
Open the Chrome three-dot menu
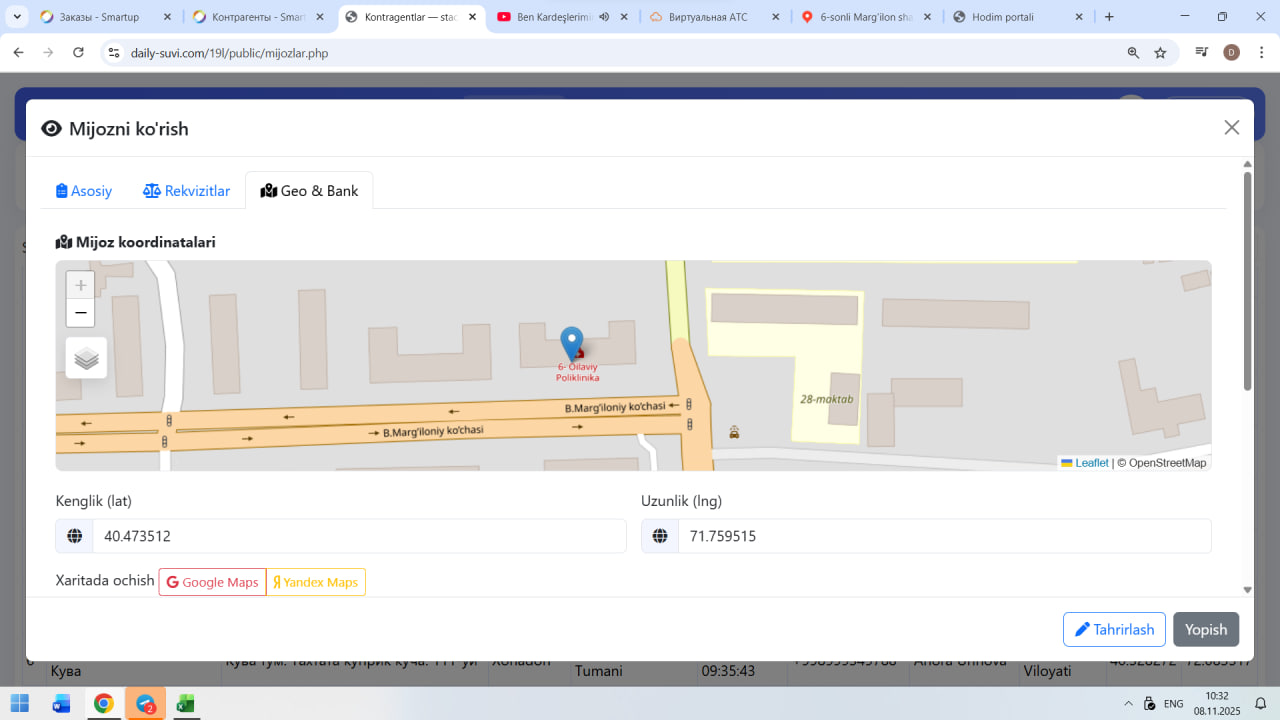click(x=1260, y=53)
